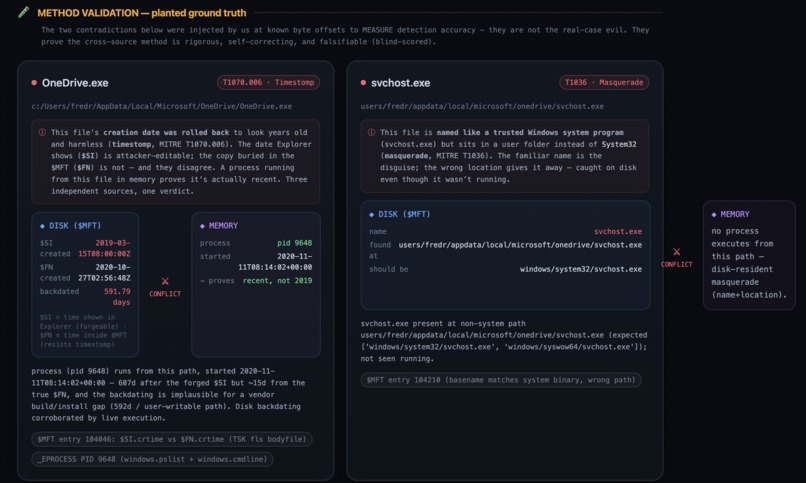Click the 'no process executes from this path' note
The height and width of the screenshot is (483, 806).
coord(749,263)
